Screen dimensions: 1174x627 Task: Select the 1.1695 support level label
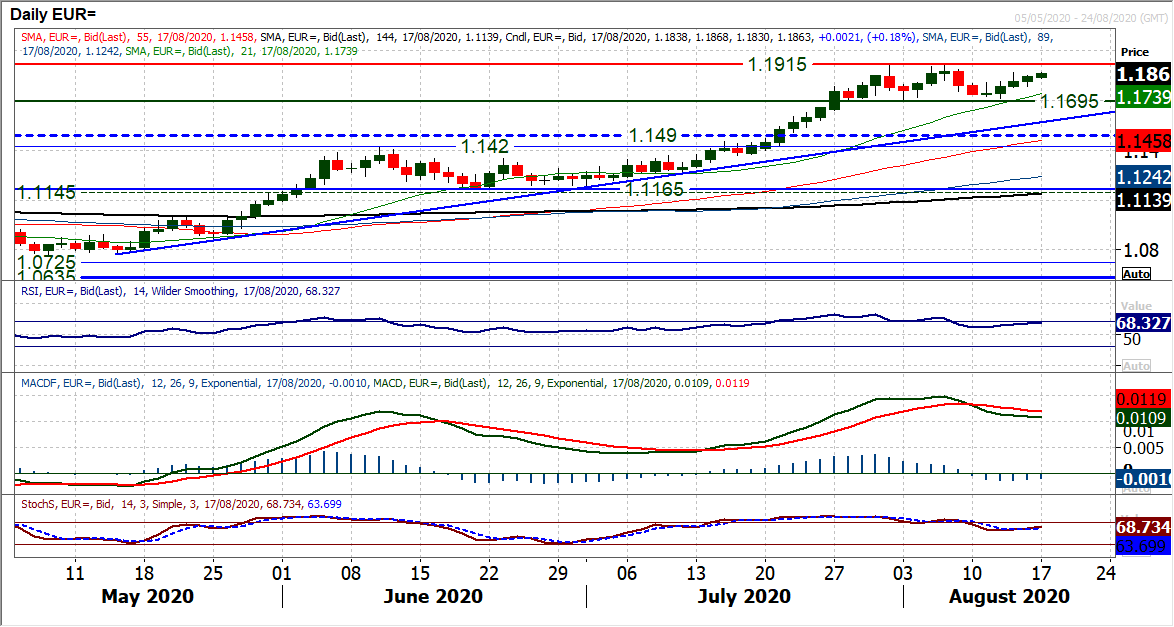[1069, 101]
